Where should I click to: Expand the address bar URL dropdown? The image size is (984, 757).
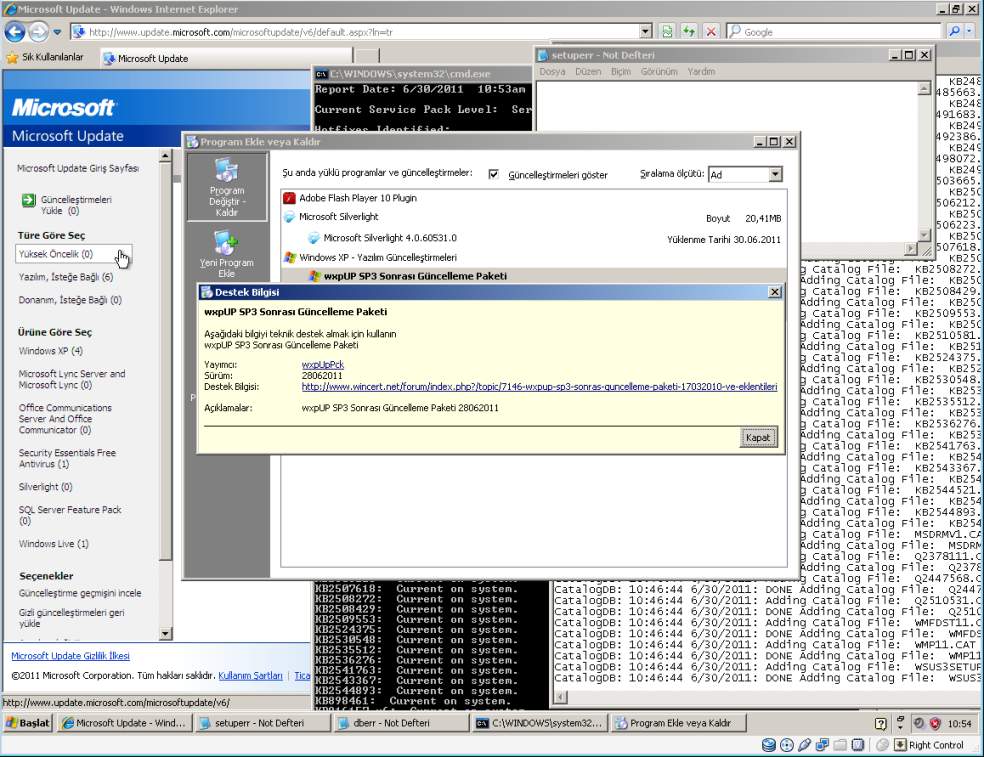(645, 32)
